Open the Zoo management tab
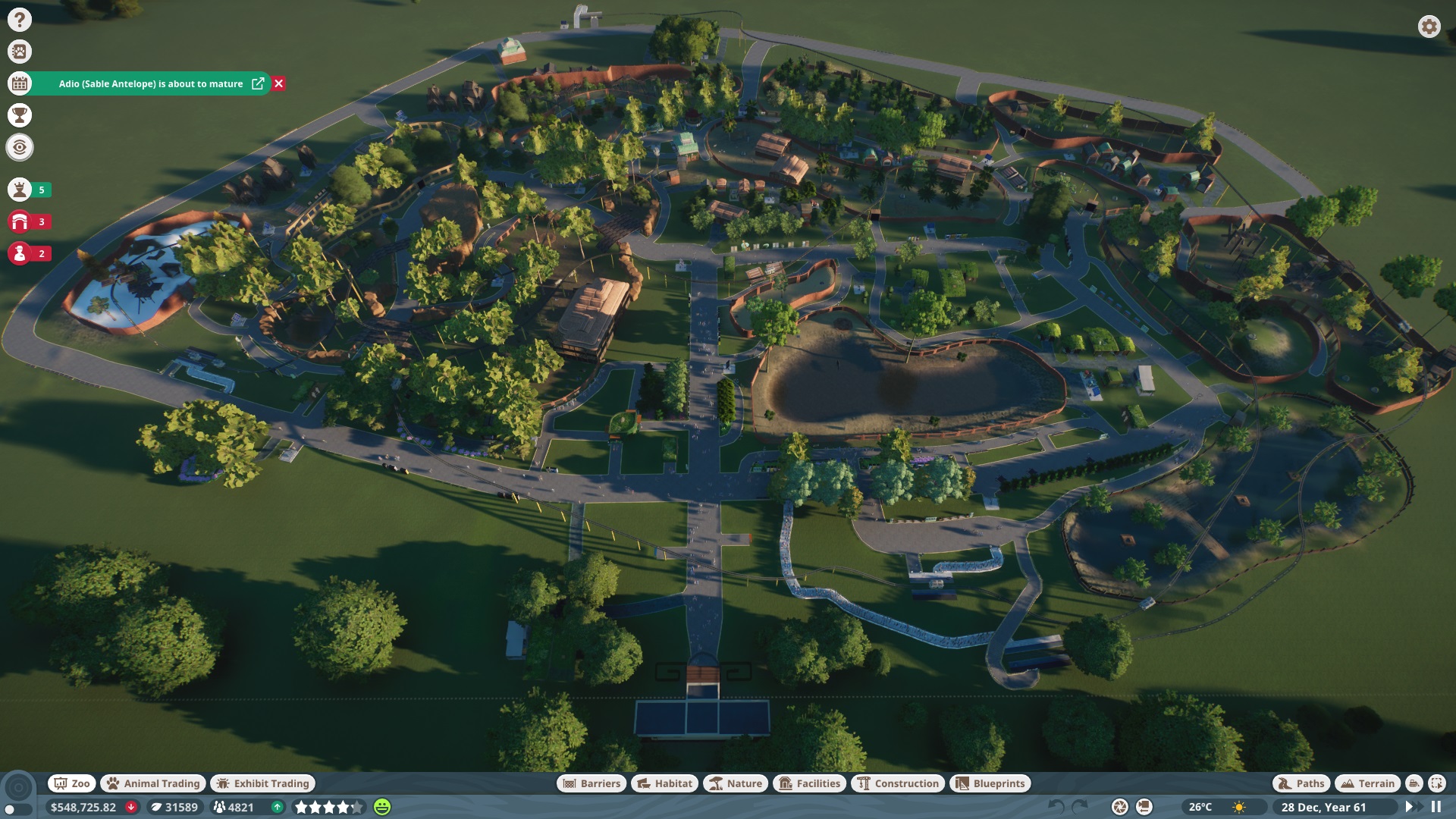The image size is (1456, 819). click(x=71, y=783)
